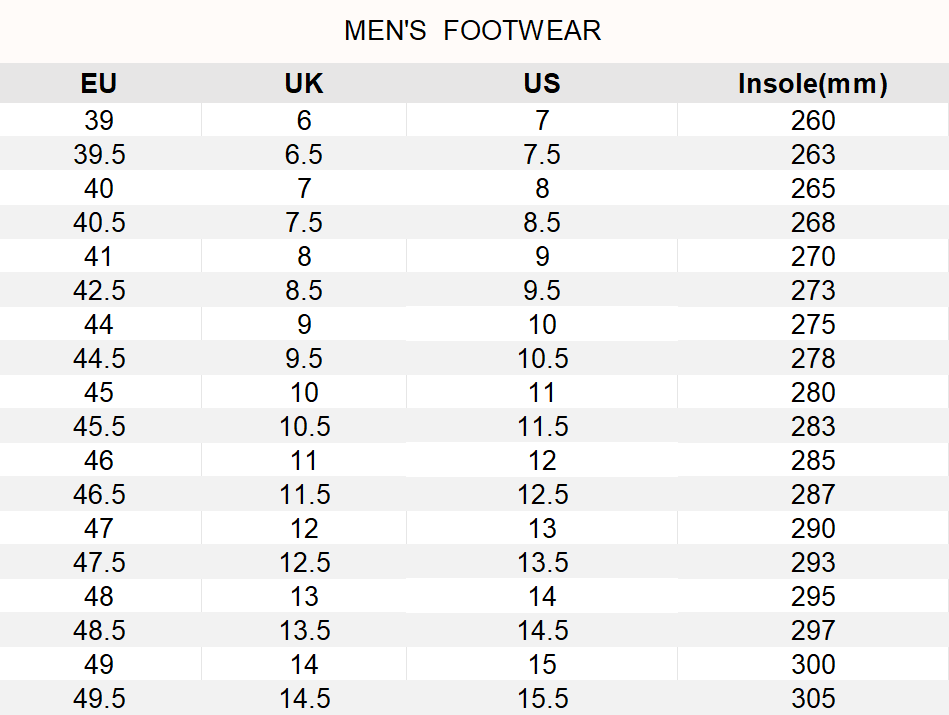The height and width of the screenshot is (715, 949).
Task: Click UK size 11.5 cell
Action: click(x=304, y=495)
